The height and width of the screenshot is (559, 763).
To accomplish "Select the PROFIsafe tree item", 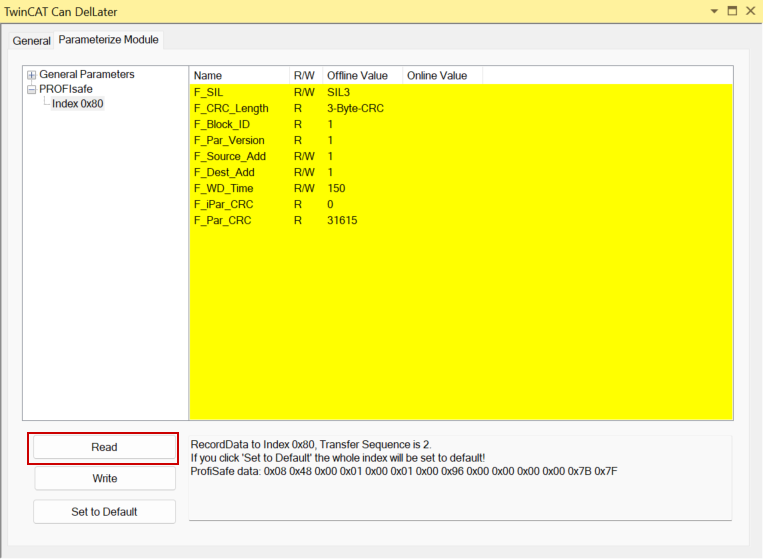I will coord(66,89).
